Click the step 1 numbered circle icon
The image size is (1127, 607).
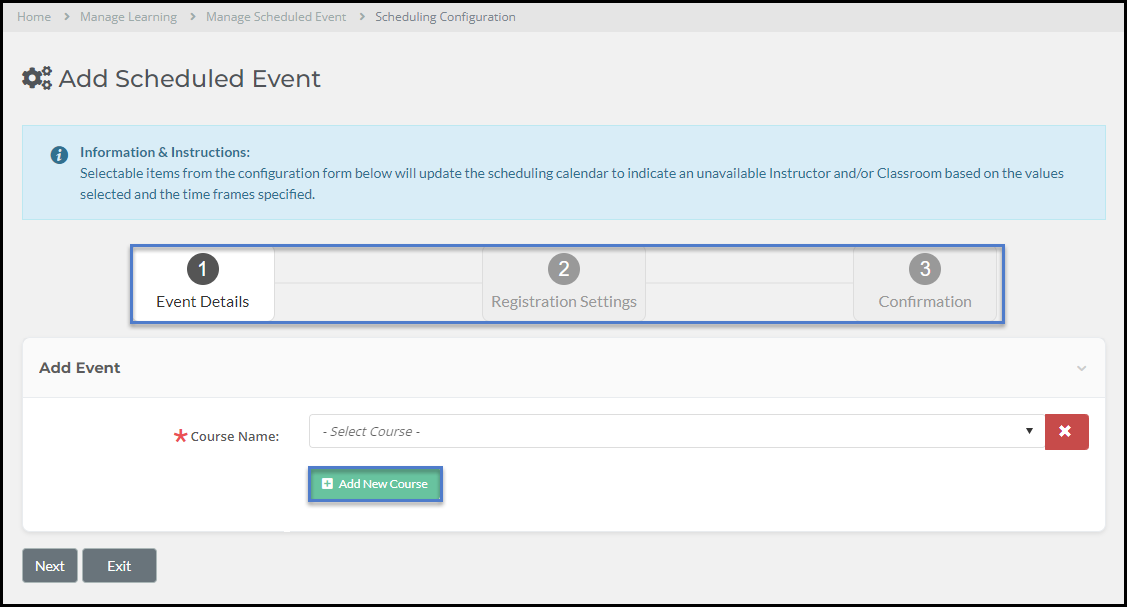tap(202, 268)
